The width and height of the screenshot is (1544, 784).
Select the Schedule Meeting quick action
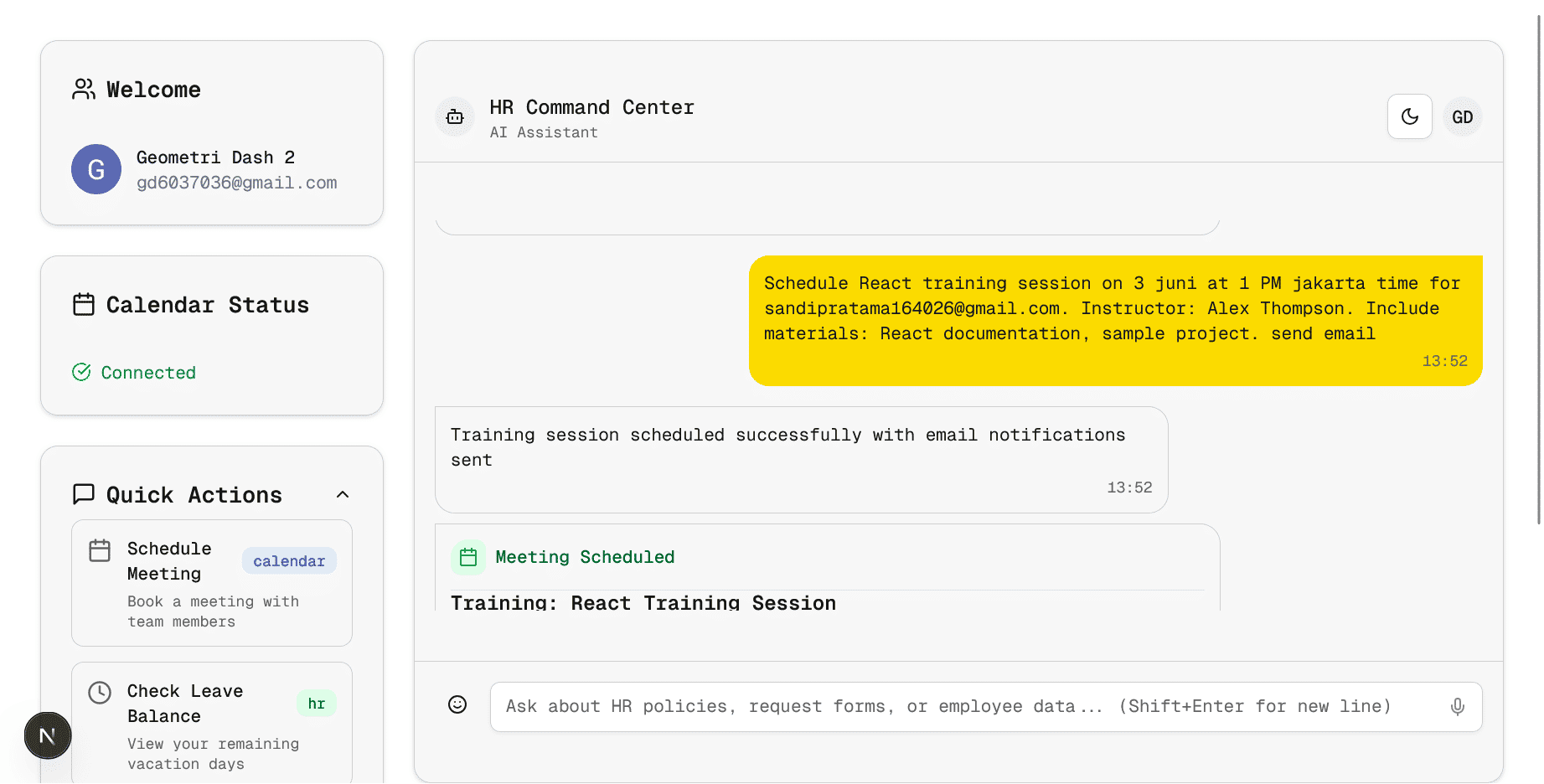[x=211, y=583]
